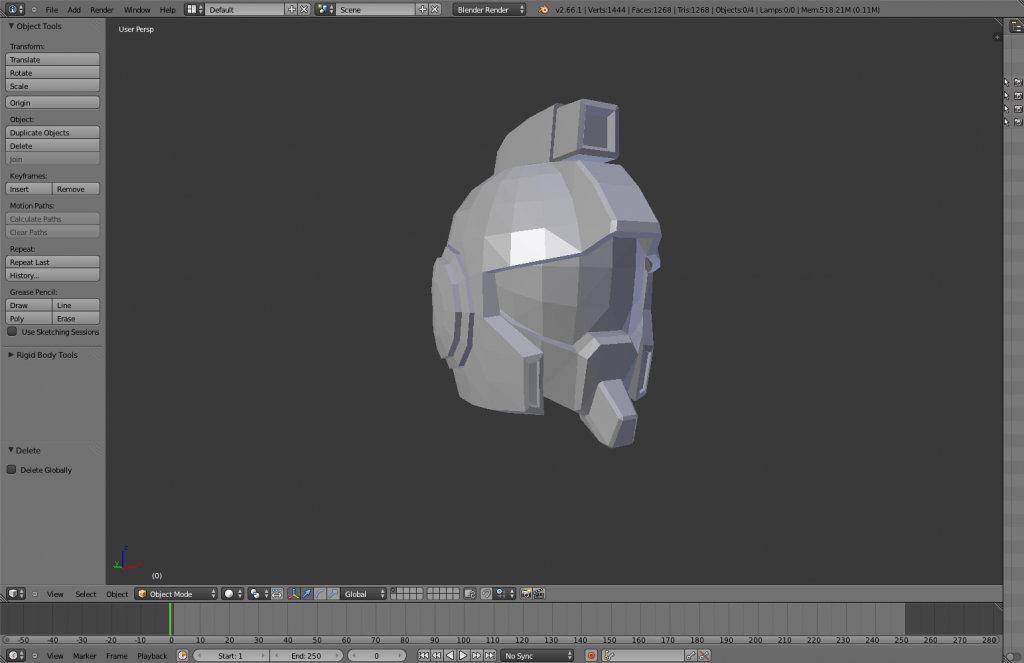
Task: Open the Object Mode dropdown
Action: (176, 594)
